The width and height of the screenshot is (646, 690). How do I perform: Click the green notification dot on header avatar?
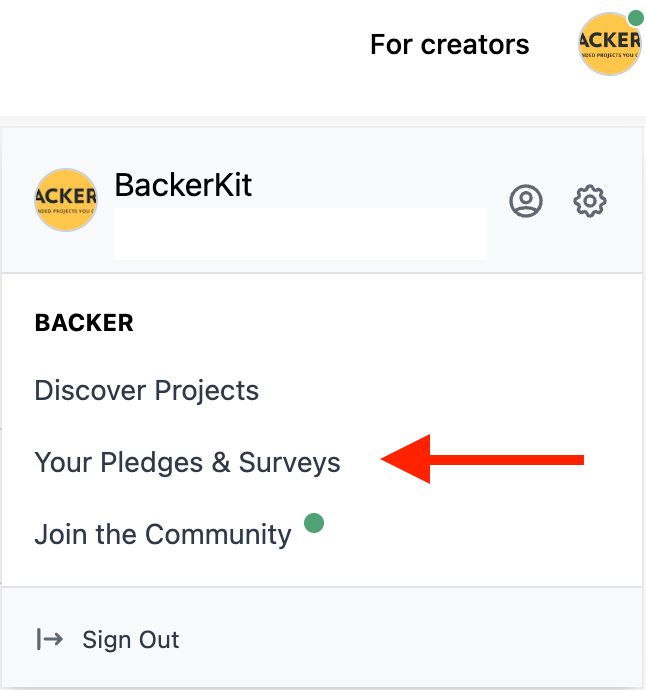(636, 18)
